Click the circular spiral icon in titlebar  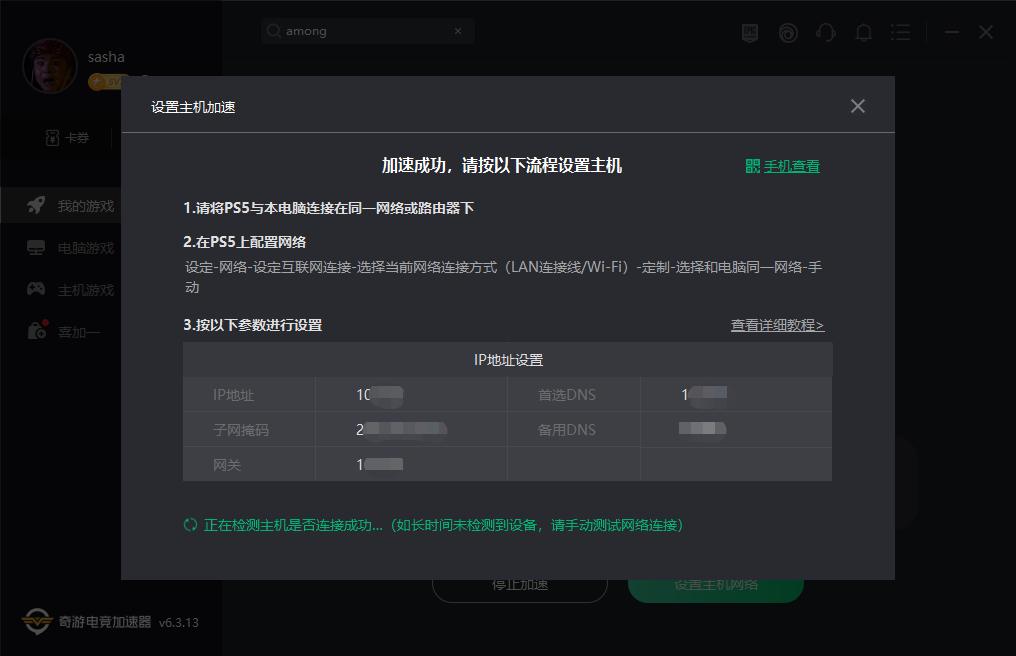[x=788, y=32]
